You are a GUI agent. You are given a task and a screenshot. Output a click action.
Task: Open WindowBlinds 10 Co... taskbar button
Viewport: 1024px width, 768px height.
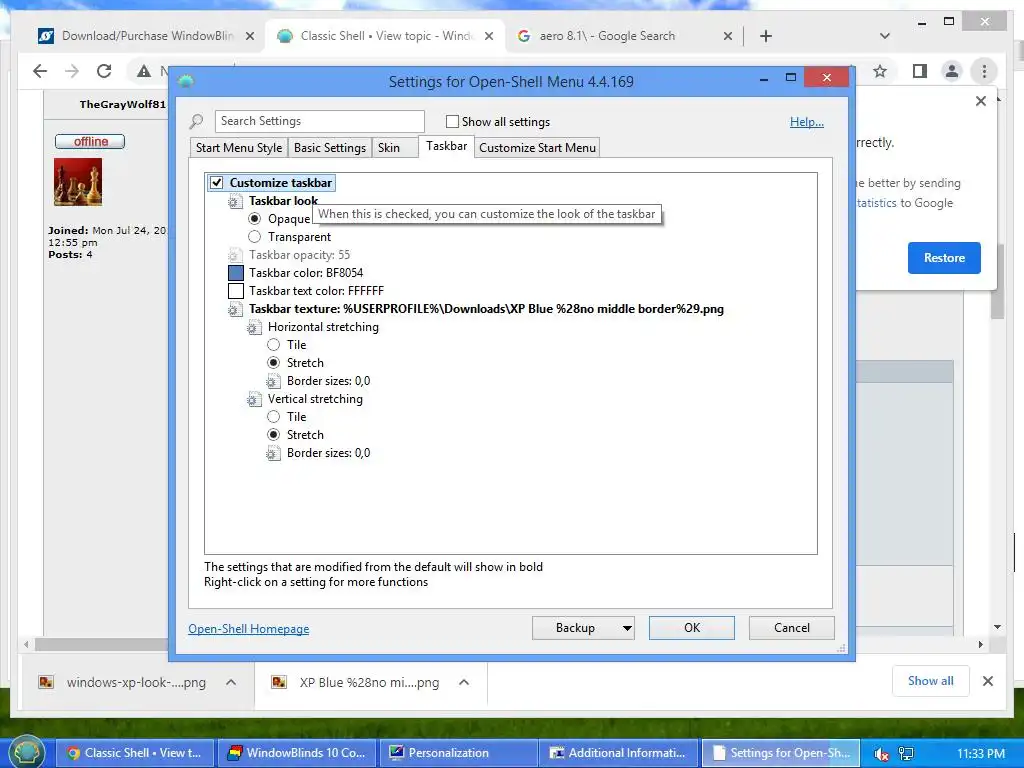297,753
